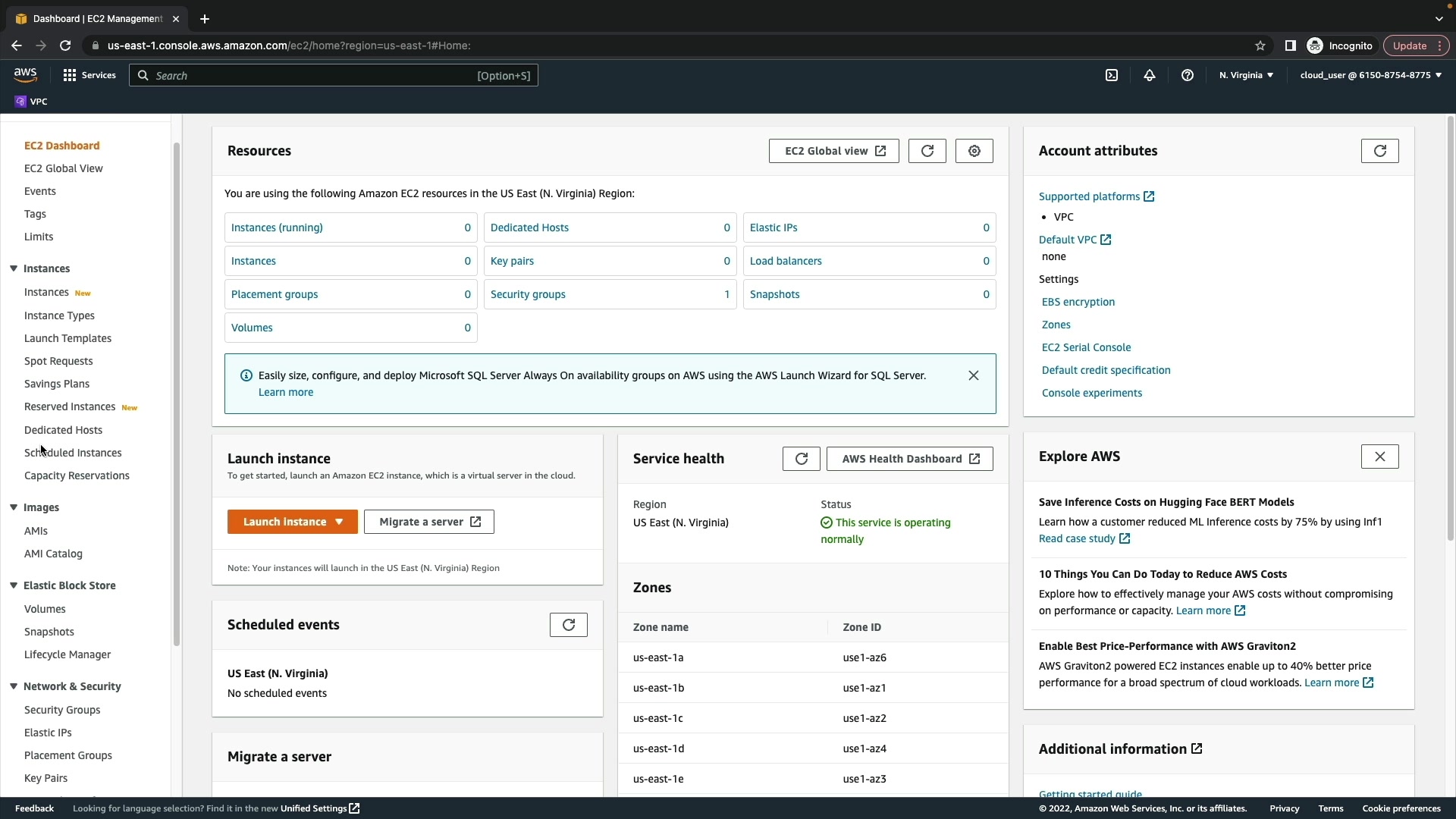This screenshot has height=819, width=1456.
Task: Open the N. Virginia region dropdown
Action: pos(1246,75)
